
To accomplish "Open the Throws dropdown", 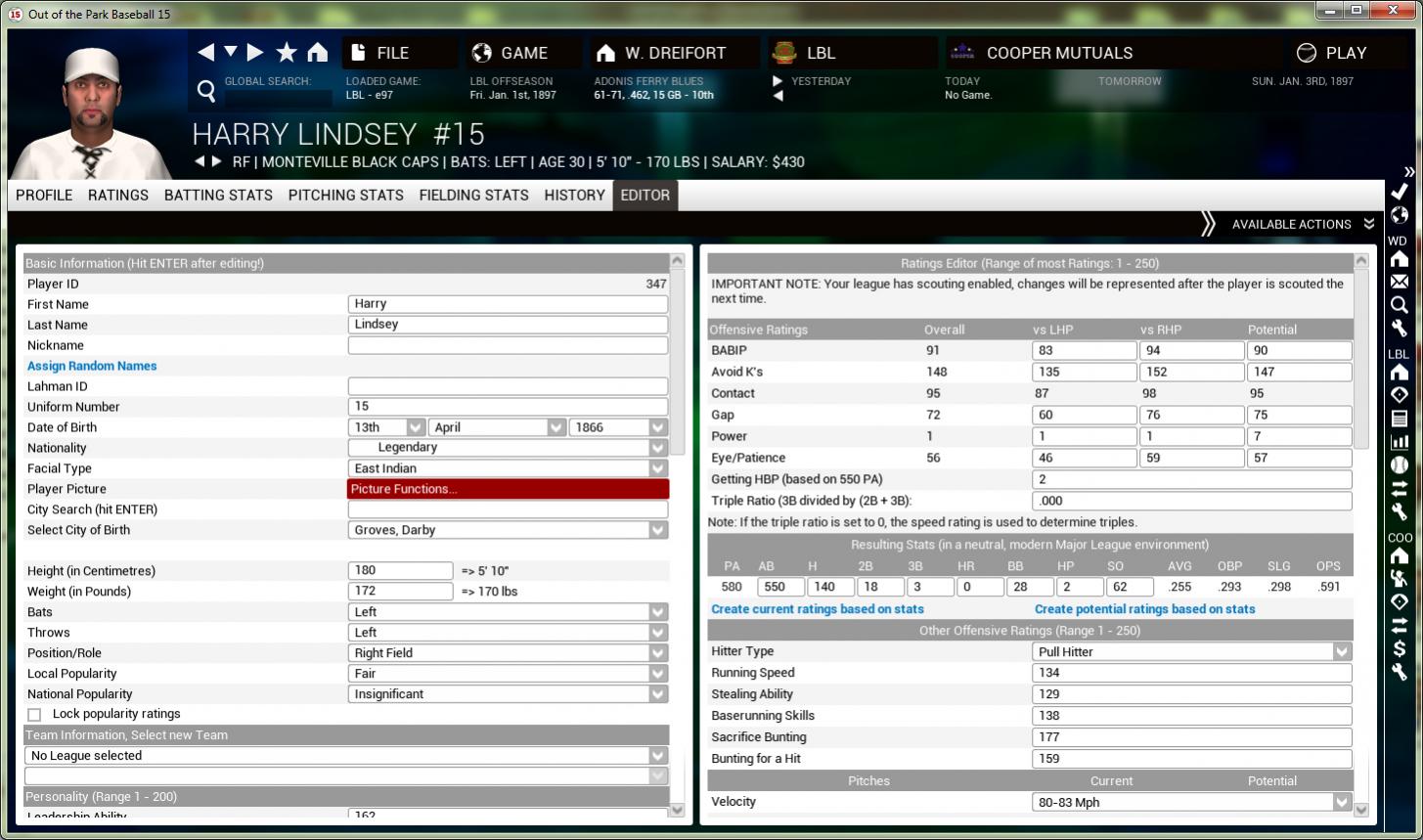I will [508, 633].
